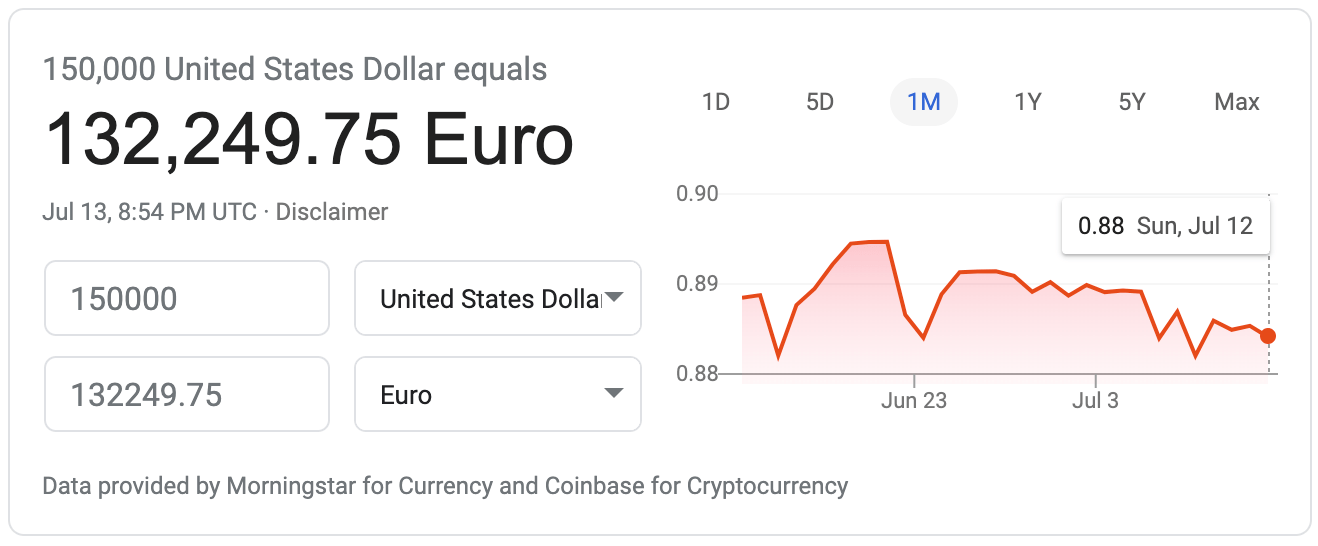The height and width of the screenshot is (546, 1318).
Task: Select the 1D chart range
Action: (716, 102)
